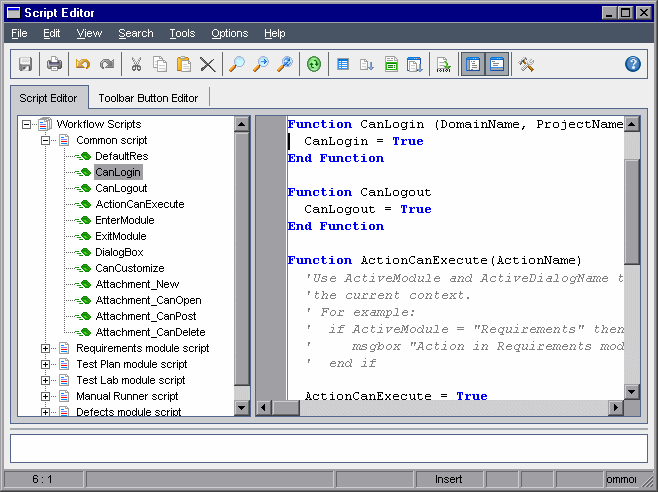Open the Tools menu
The image size is (658, 492).
(x=182, y=33)
